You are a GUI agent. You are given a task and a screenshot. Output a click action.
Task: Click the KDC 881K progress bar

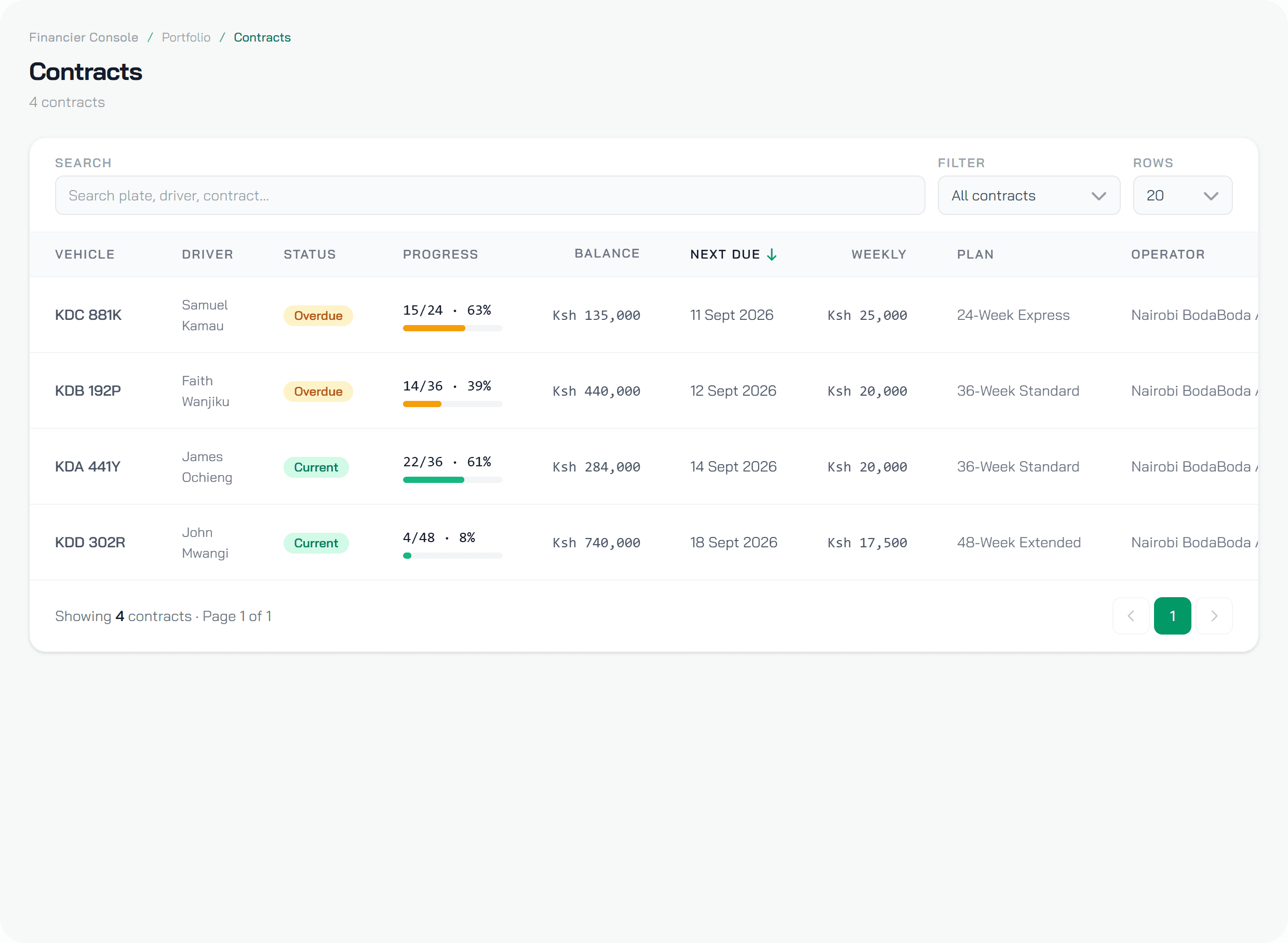point(453,328)
